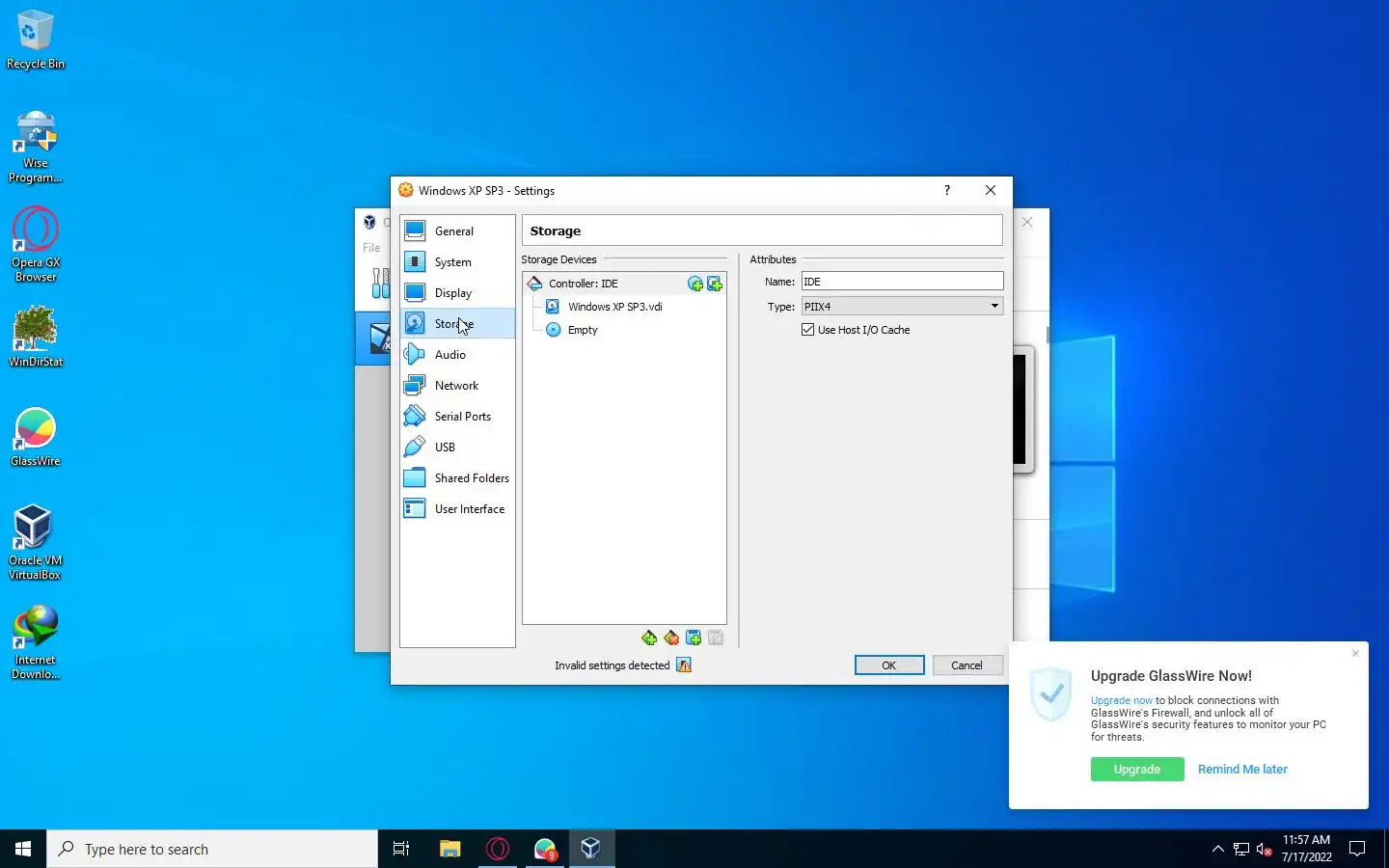Open Task View from the taskbar
This screenshot has width=1389, height=868.
(401, 849)
